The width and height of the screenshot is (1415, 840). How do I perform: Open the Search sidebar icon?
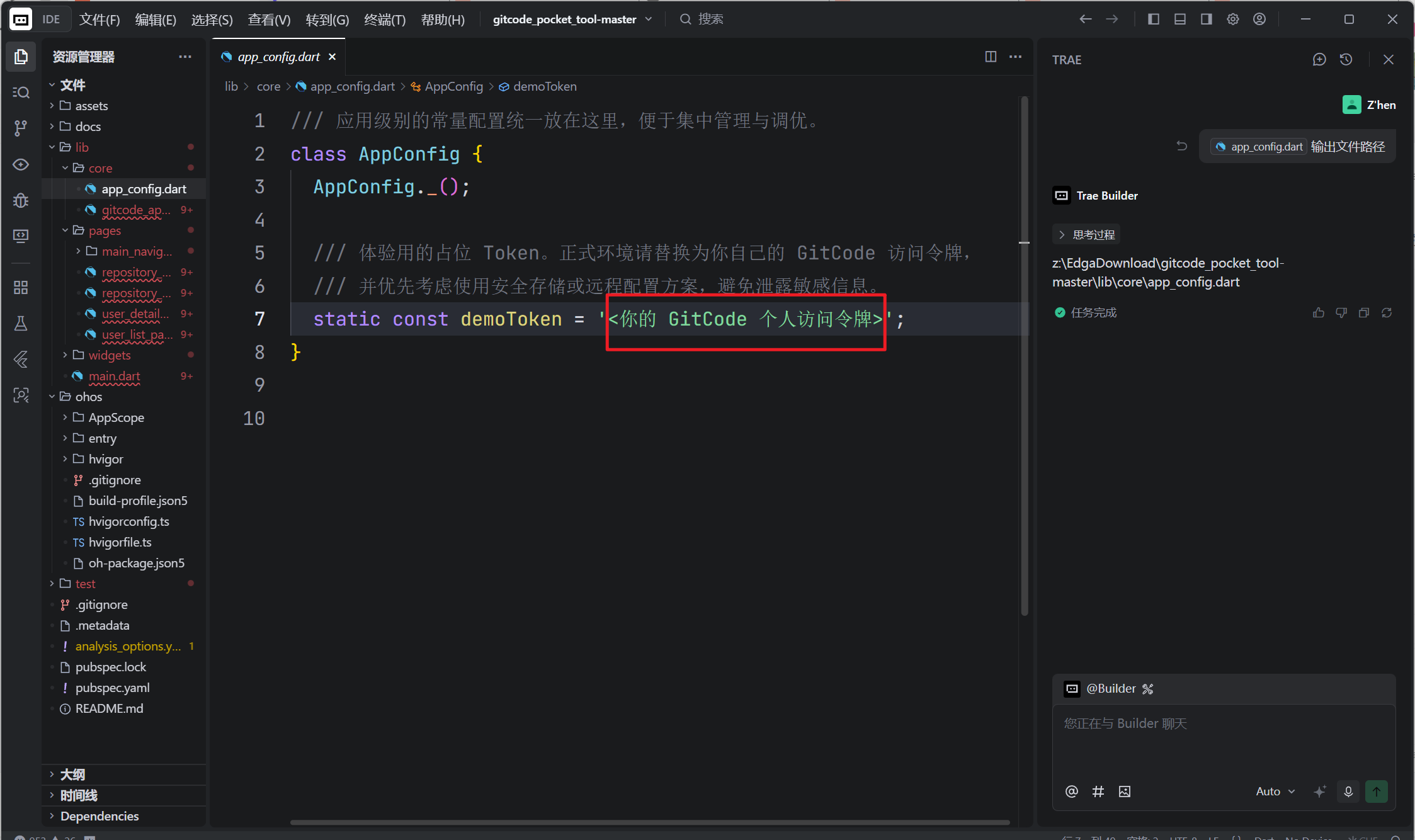21,93
